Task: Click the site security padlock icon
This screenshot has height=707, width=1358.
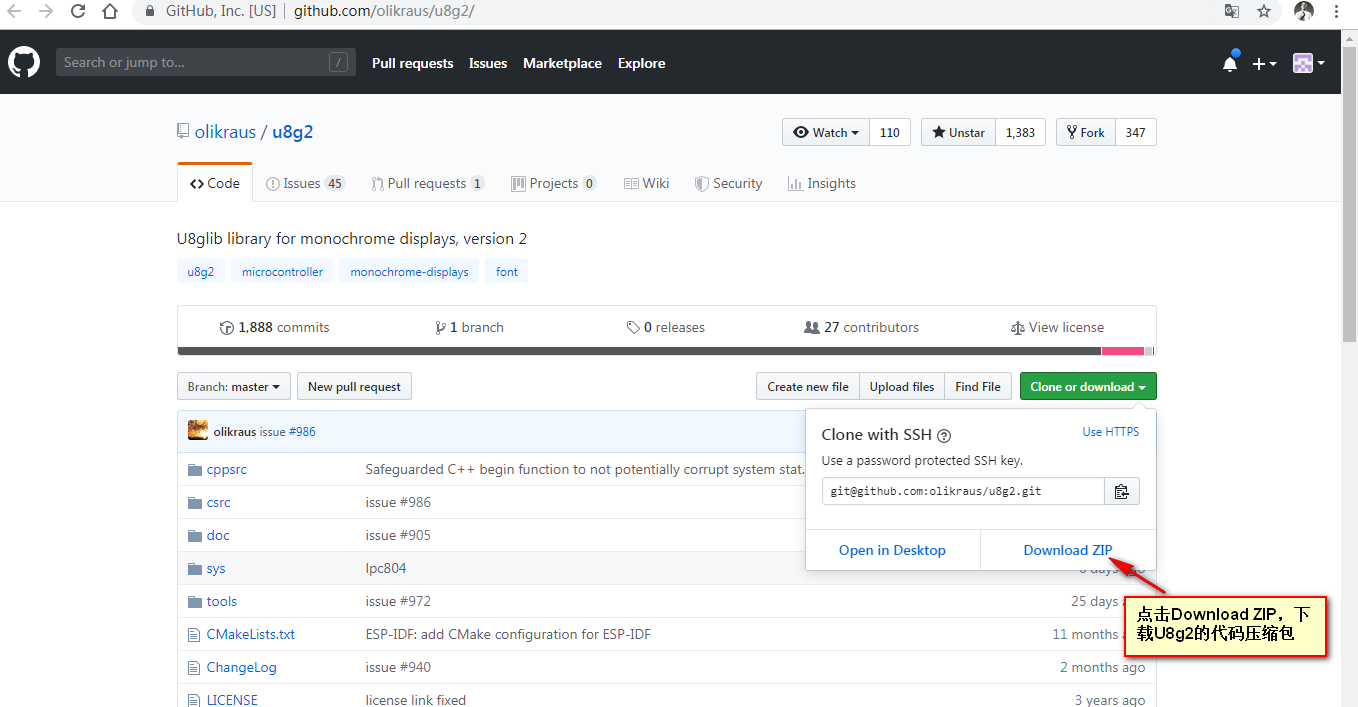Action: click(150, 12)
